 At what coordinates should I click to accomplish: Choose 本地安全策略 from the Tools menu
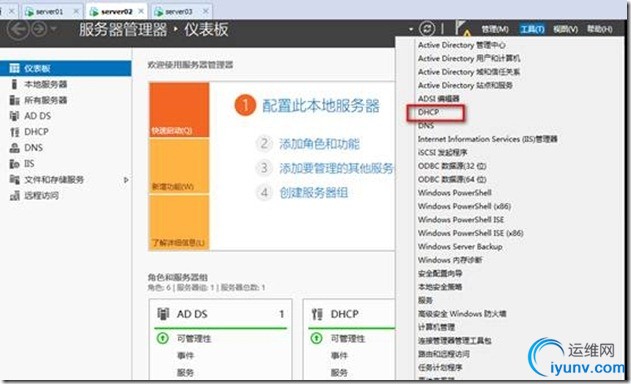(440, 287)
